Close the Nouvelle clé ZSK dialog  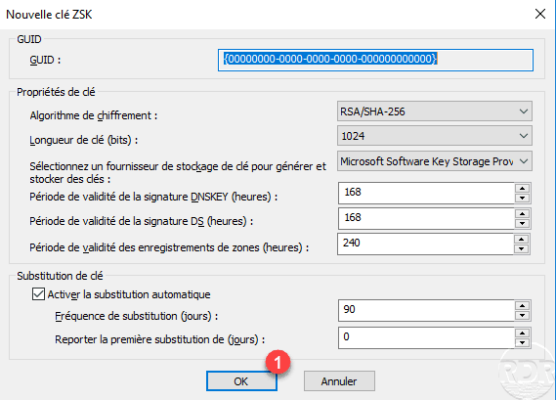pyautogui.click(x=540, y=14)
